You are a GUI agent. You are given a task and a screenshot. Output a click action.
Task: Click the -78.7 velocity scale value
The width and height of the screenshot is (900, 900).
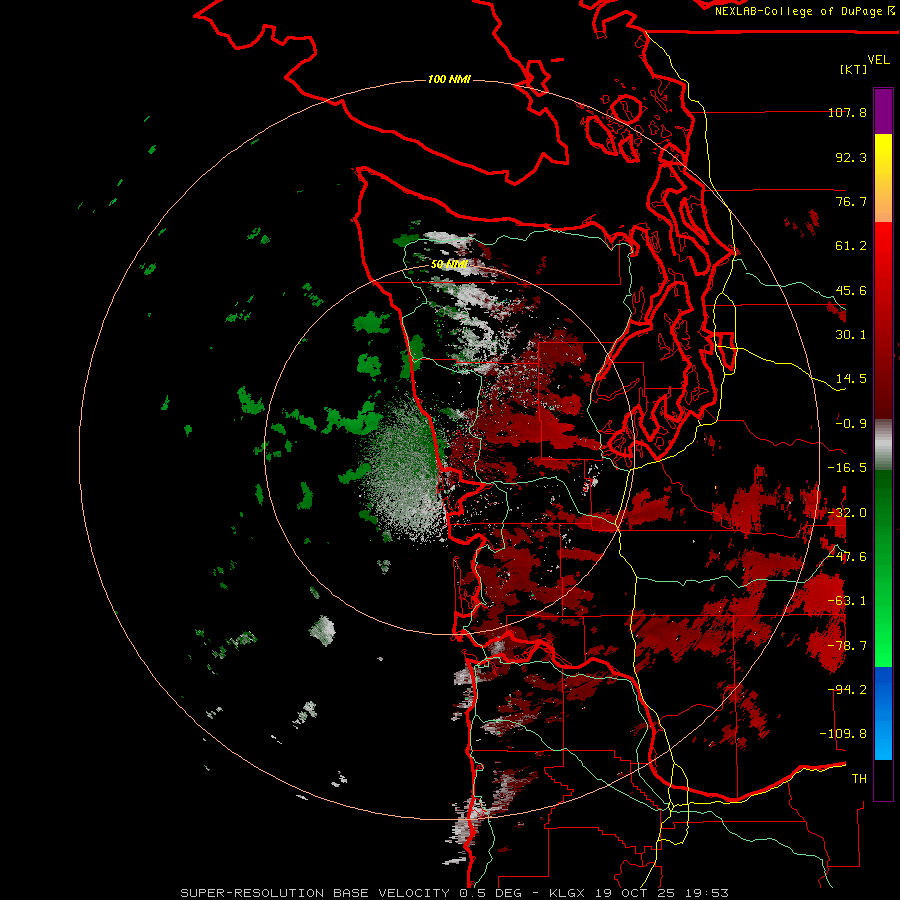click(x=847, y=646)
